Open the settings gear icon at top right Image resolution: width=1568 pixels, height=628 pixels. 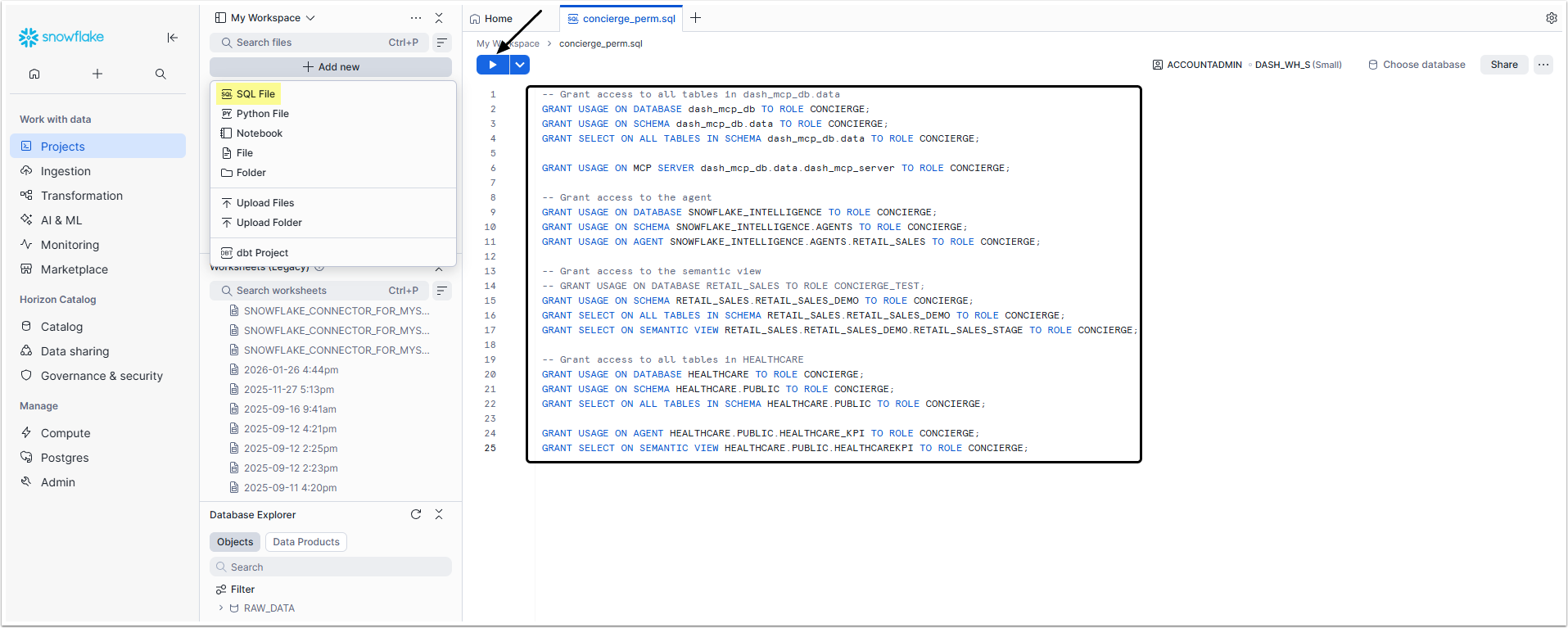pyautogui.click(x=1551, y=18)
